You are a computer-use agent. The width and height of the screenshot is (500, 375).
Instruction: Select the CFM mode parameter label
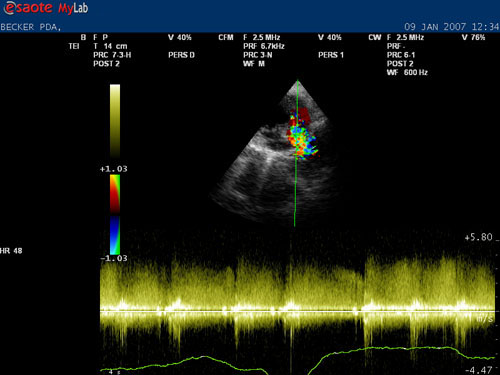pos(226,37)
